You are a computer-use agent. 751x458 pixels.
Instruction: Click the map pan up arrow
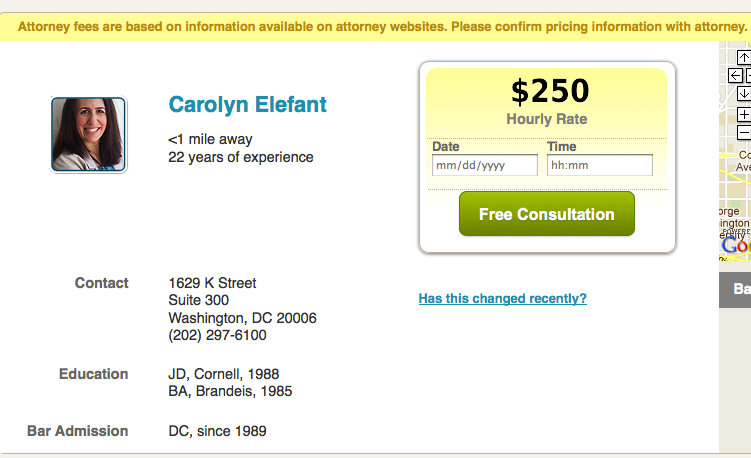tap(744, 57)
